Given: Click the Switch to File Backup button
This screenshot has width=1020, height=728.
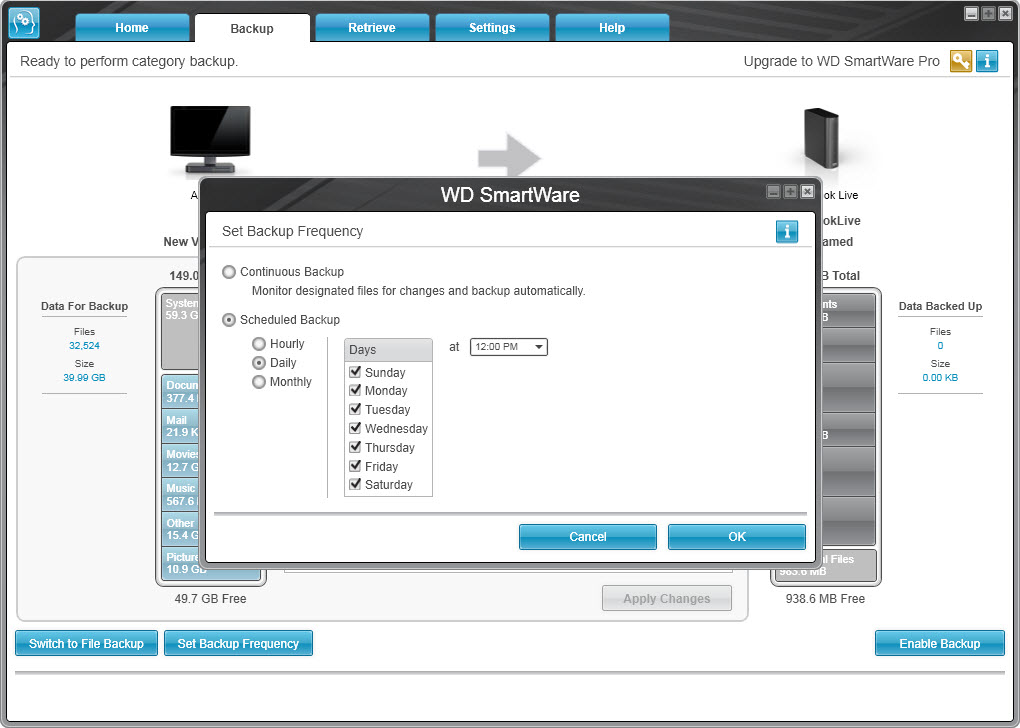Looking at the screenshot, I should tap(87, 643).
